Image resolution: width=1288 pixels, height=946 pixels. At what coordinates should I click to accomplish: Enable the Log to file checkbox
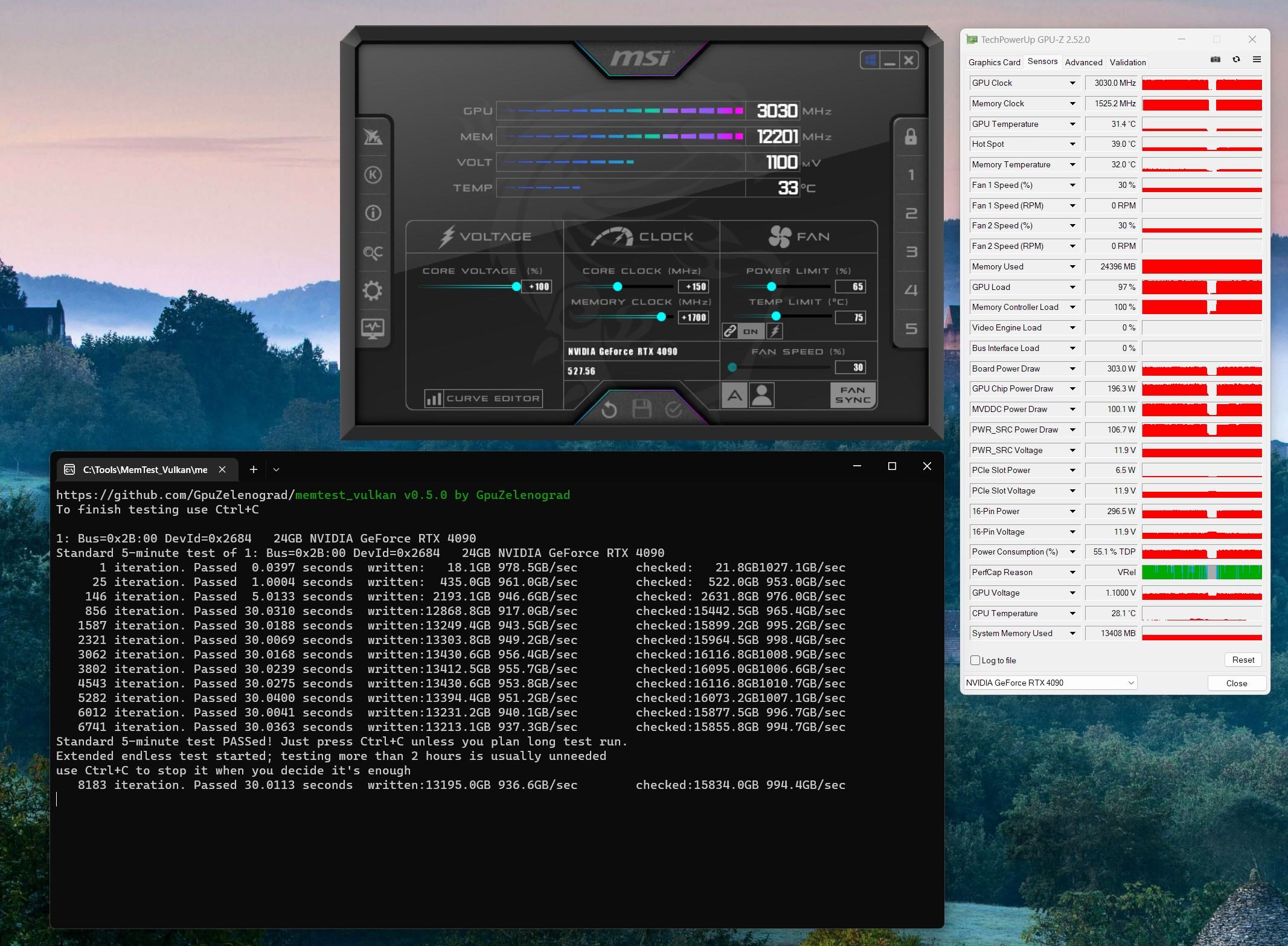click(x=975, y=660)
